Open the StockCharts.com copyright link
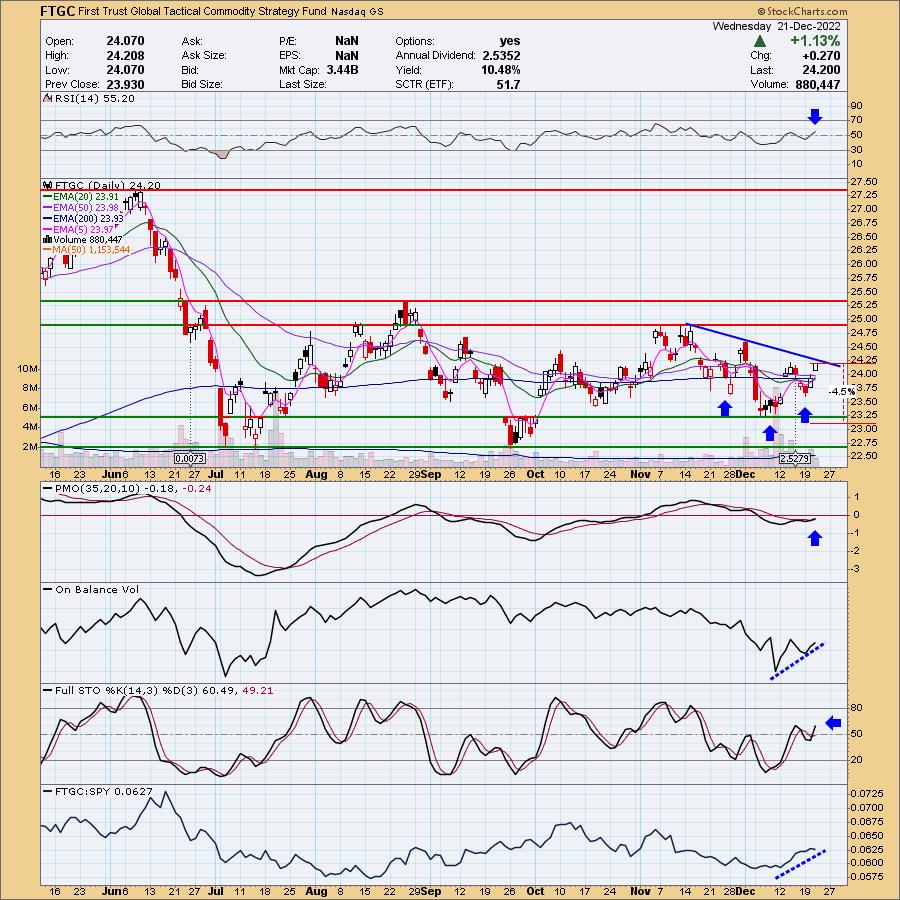 (802, 11)
